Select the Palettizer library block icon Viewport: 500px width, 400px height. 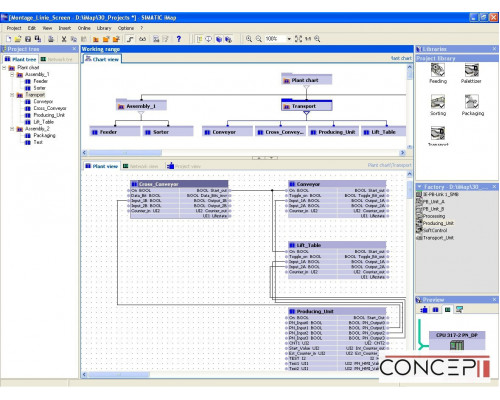(472, 70)
